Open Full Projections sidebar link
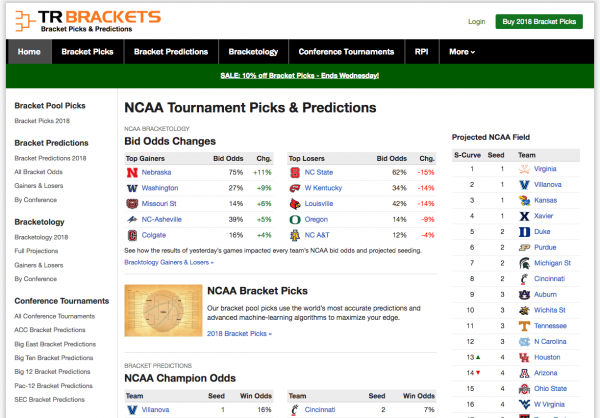Viewport: 600px width, 418px height. click(36, 251)
